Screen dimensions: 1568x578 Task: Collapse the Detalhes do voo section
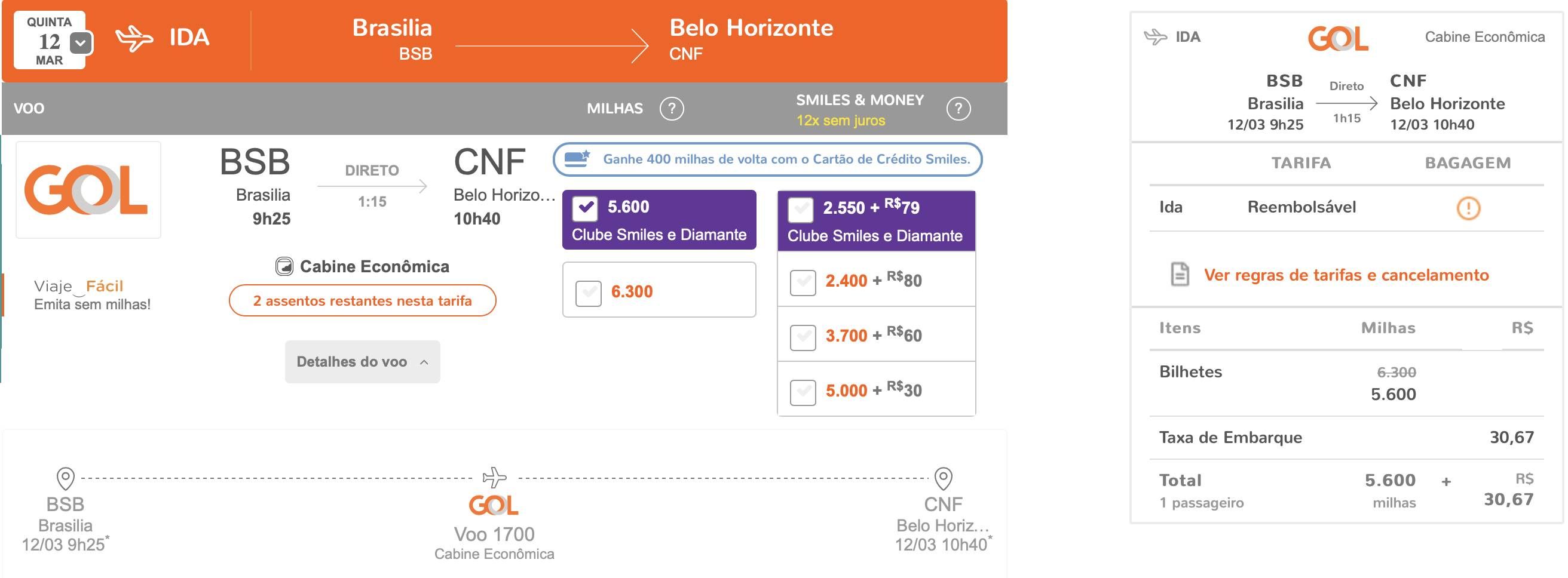362,362
